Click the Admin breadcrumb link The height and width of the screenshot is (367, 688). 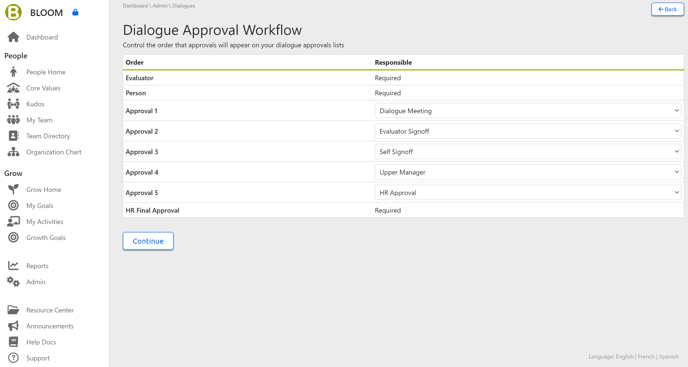point(160,6)
